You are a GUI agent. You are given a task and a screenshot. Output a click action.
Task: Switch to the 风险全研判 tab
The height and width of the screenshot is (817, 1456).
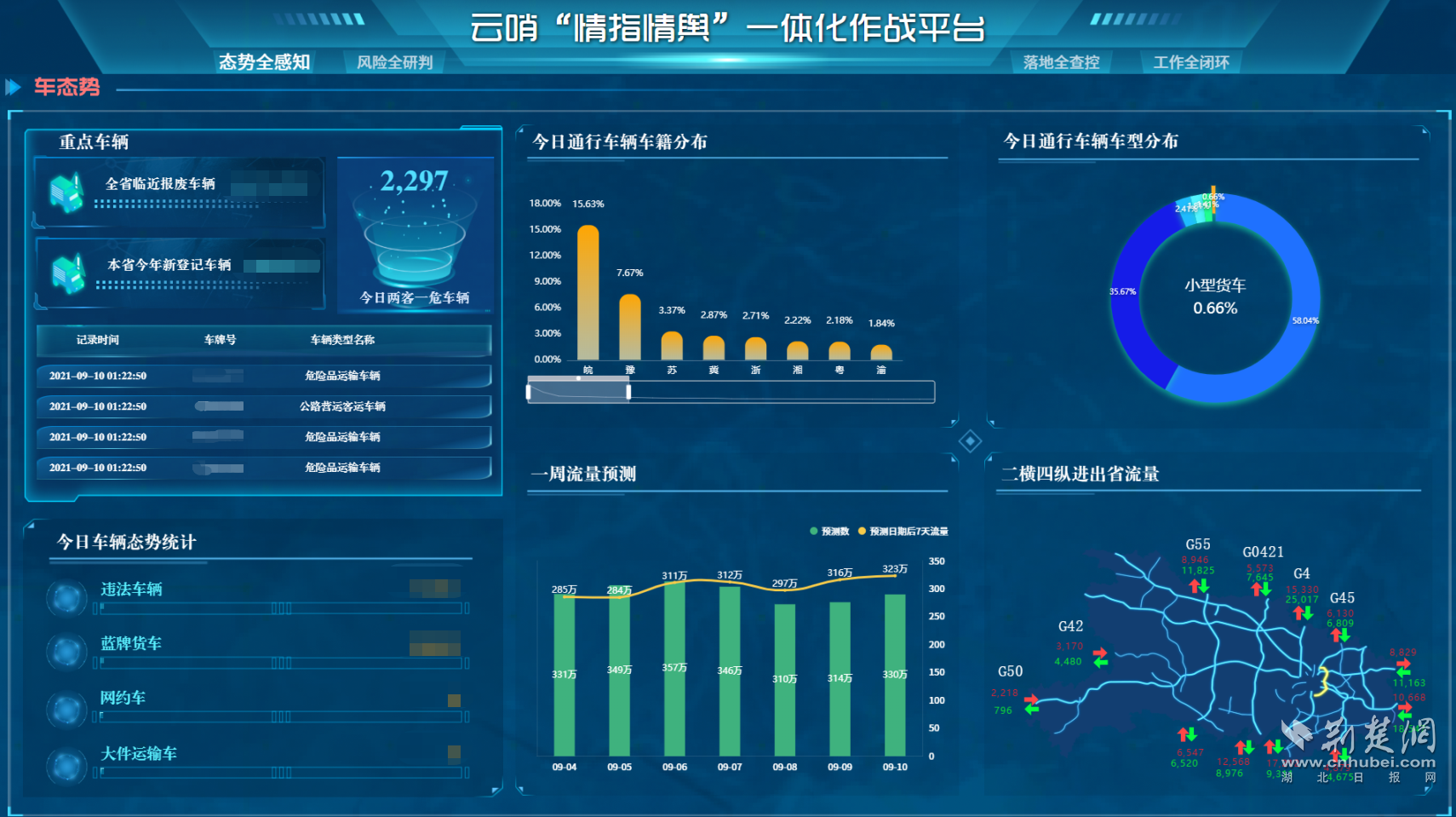coord(394,62)
